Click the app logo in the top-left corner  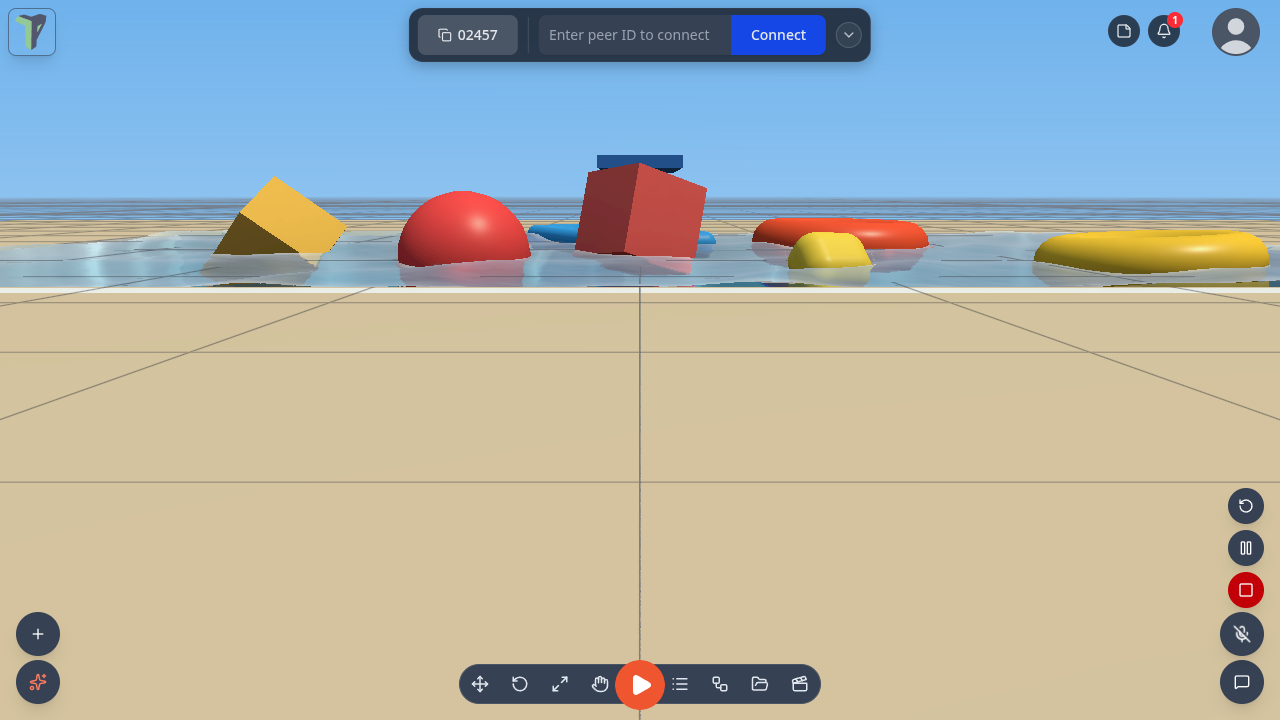(x=32, y=32)
